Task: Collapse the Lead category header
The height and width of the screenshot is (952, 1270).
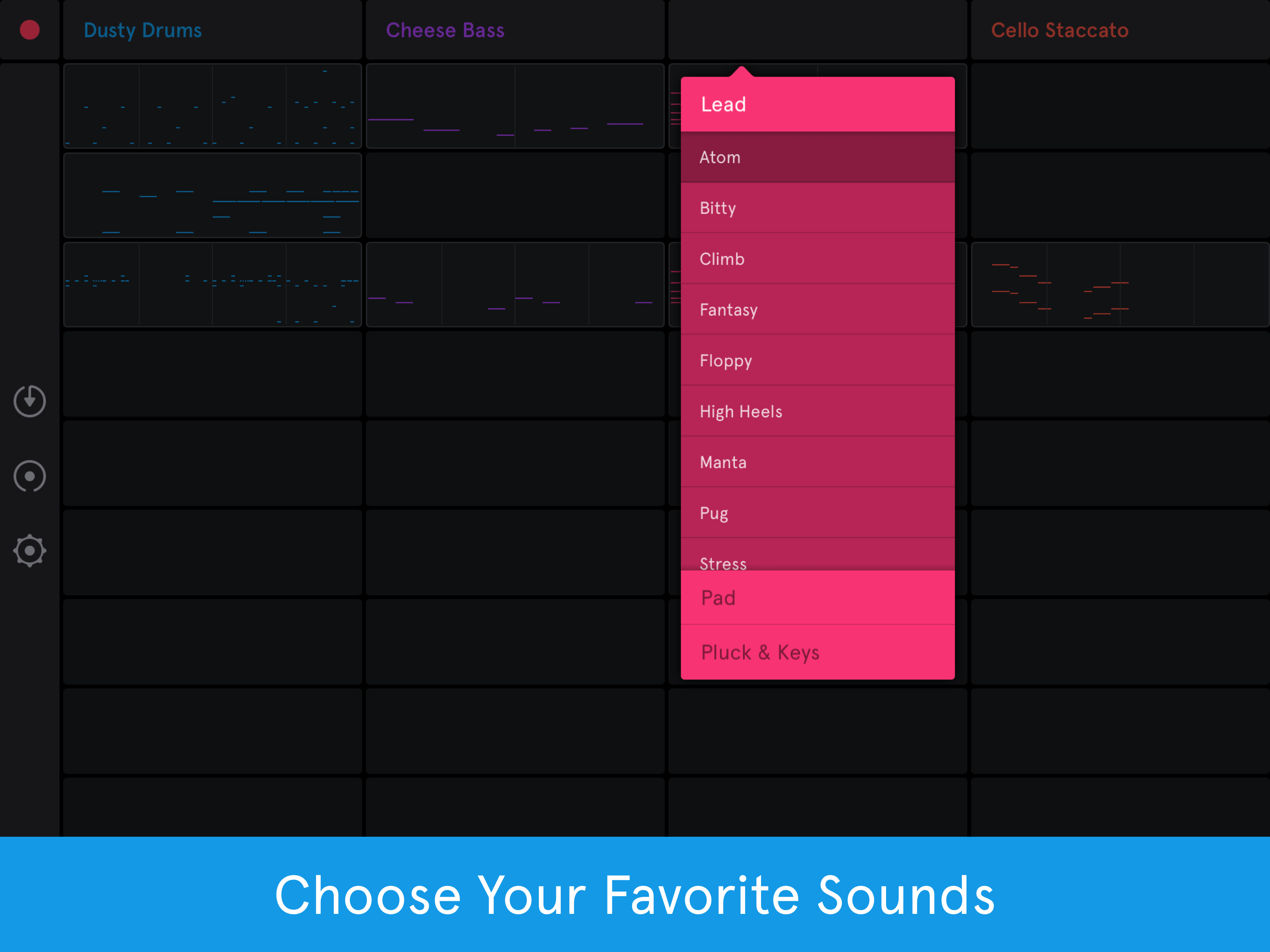Action: (817, 105)
